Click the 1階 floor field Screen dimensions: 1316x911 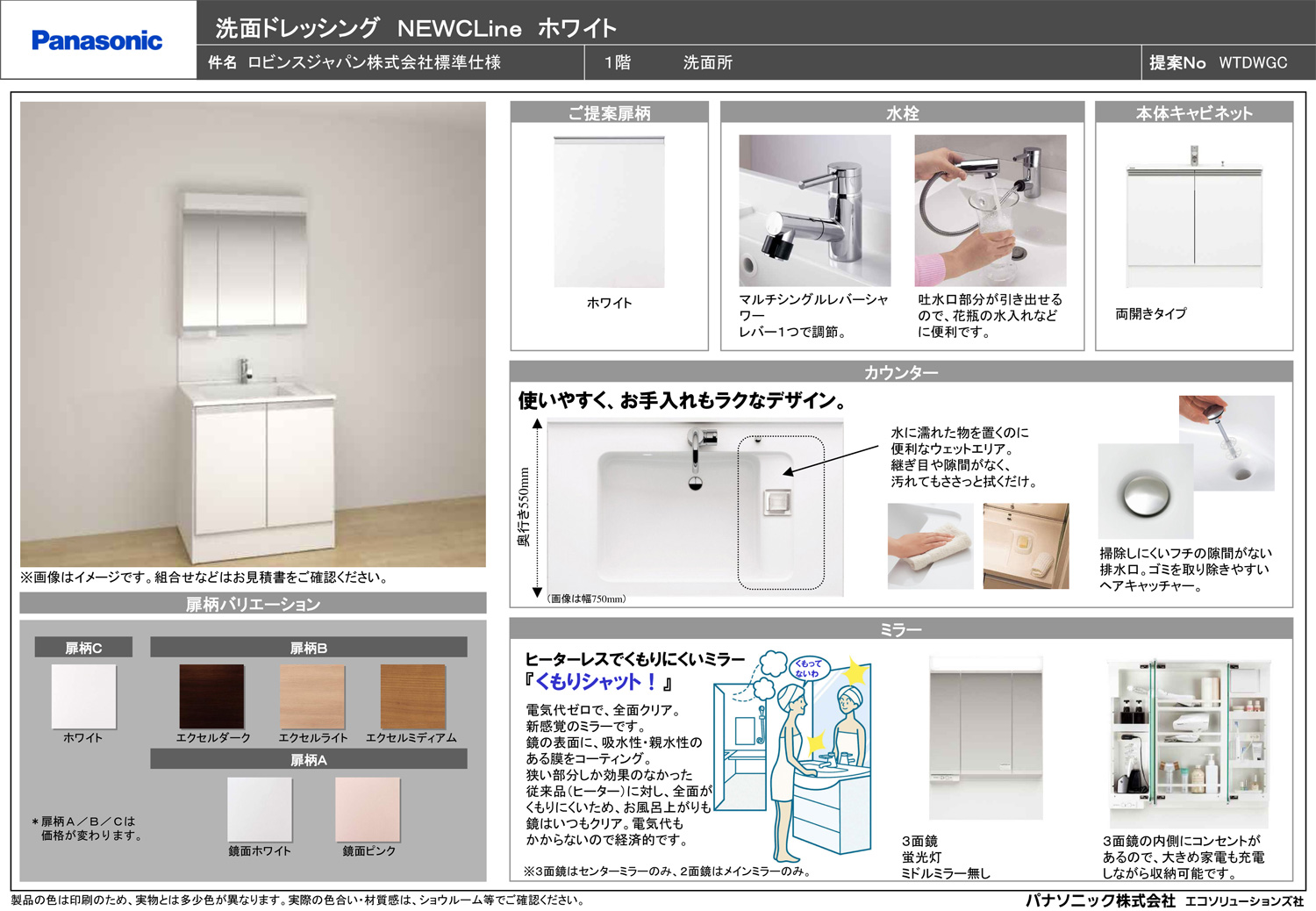(x=618, y=62)
